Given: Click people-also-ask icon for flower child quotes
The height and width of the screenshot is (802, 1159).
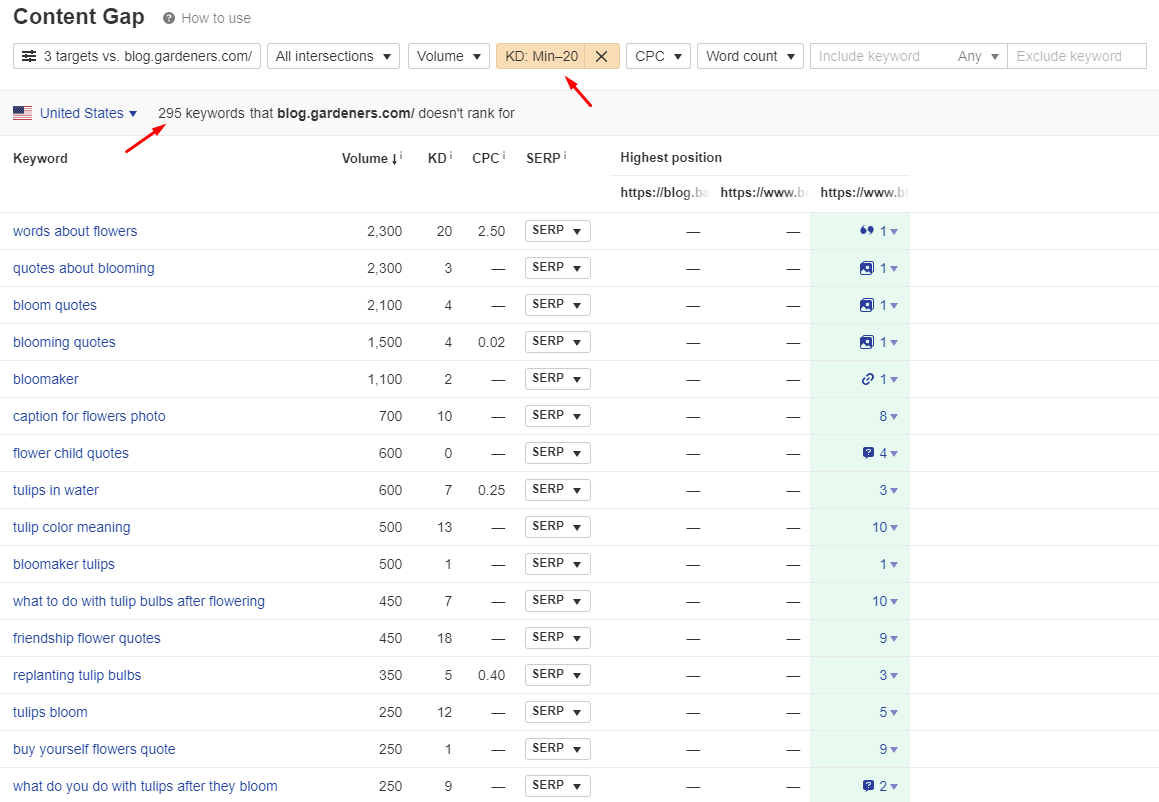Looking at the screenshot, I should pos(869,453).
